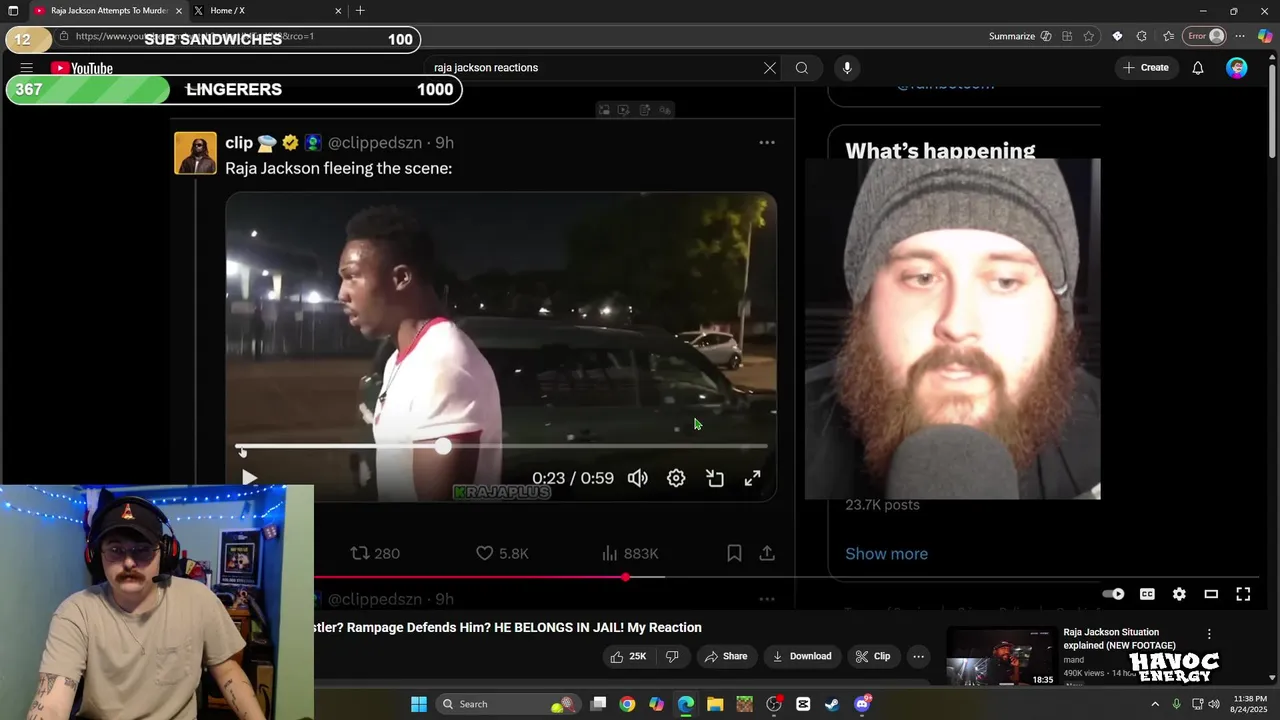Open the YouTube Create button
This screenshot has height=720, width=1280.
point(1146,68)
